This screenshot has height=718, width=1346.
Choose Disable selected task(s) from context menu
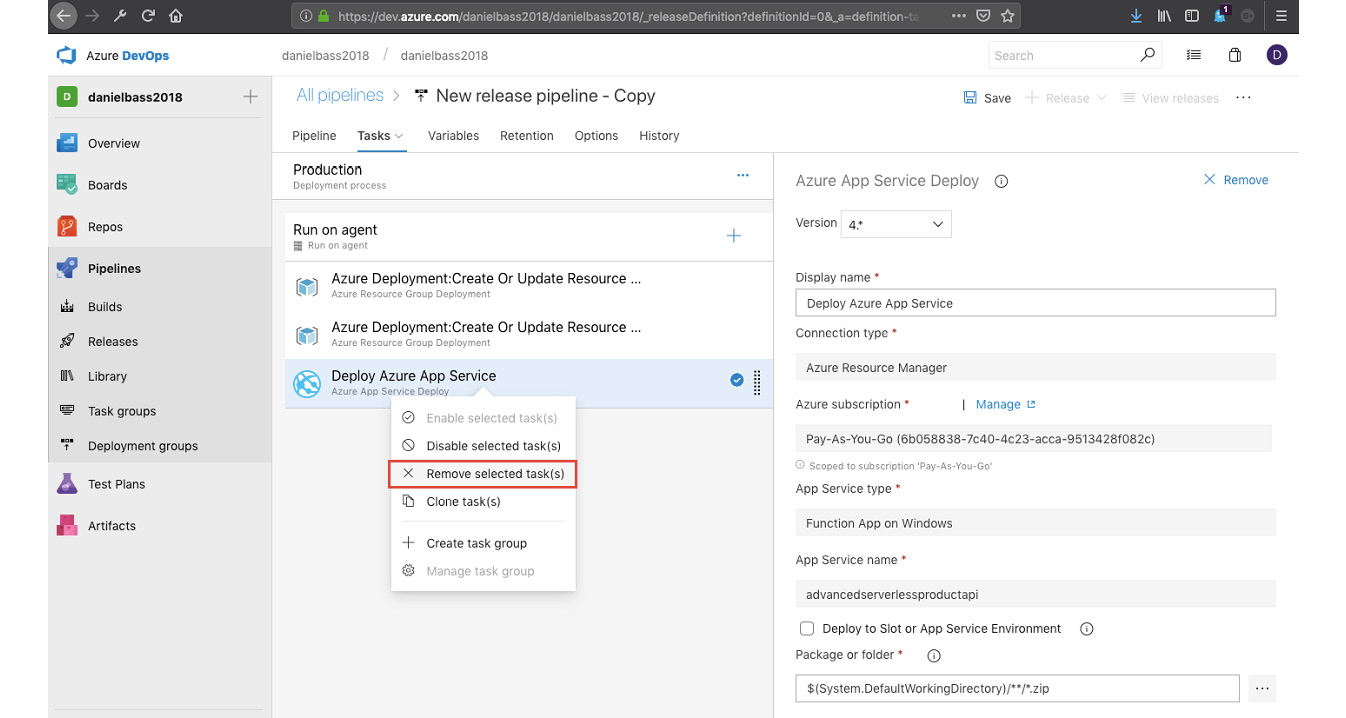coord(483,446)
